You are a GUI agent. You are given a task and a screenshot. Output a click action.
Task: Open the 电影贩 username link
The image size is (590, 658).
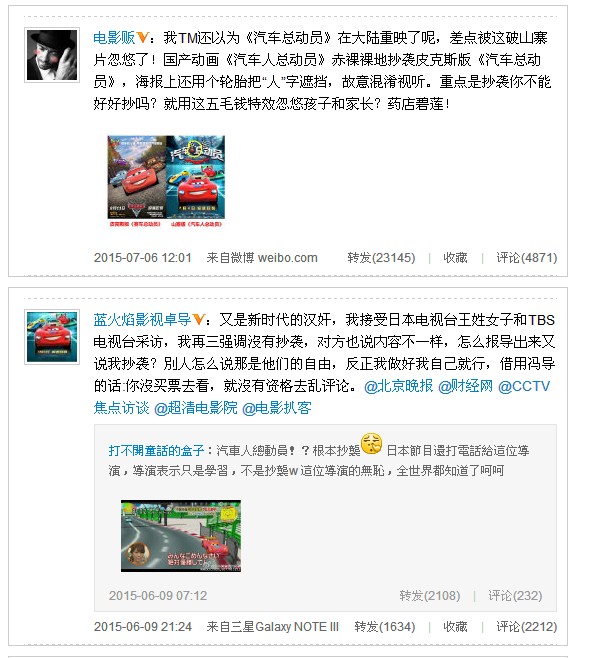point(114,38)
